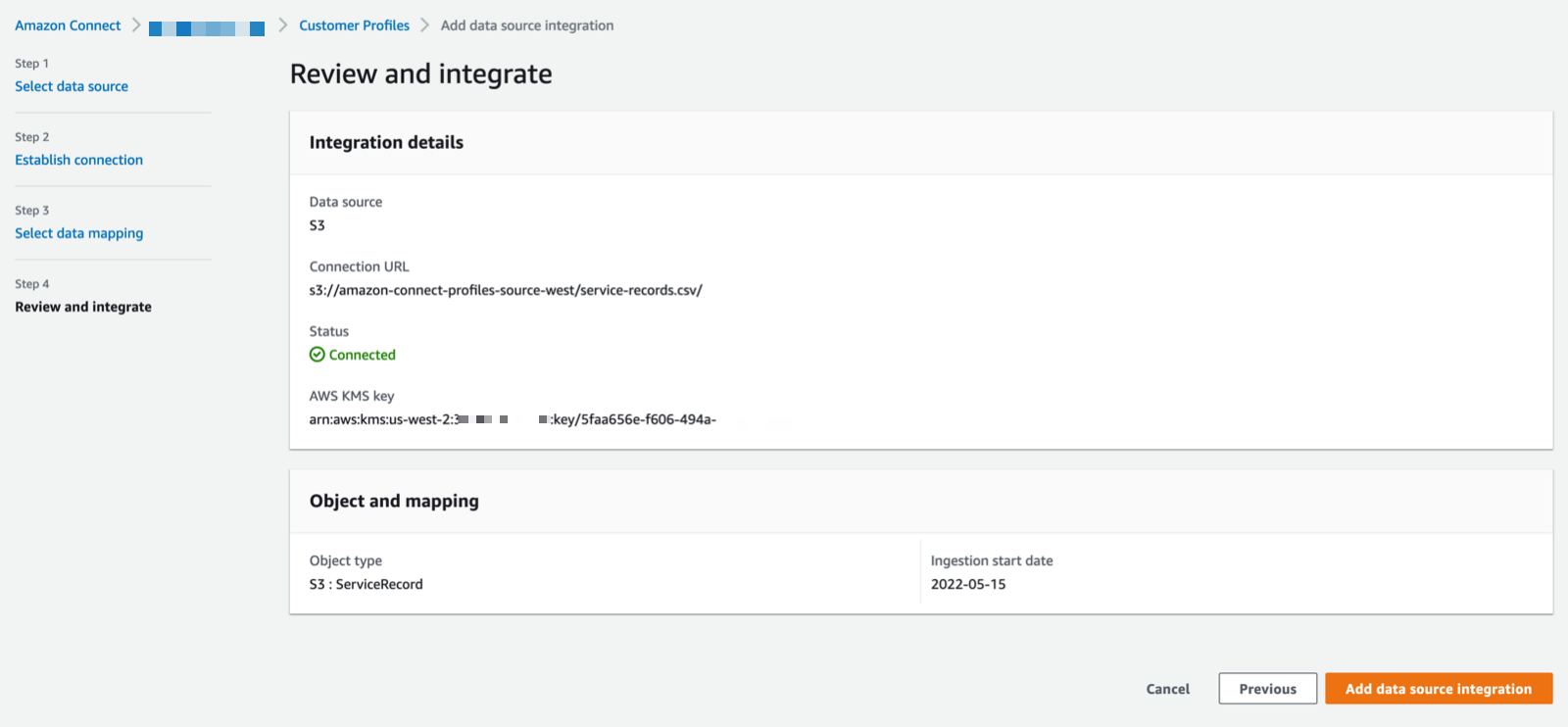The image size is (1568, 727).
Task: Open the redacted instance name breadcrumb
Action: point(207,28)
